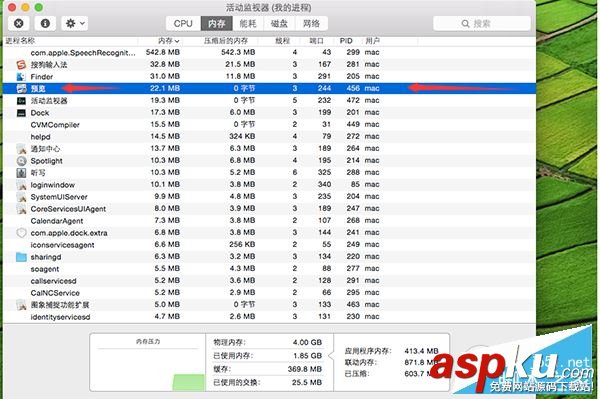Viewport: 600px width, 399px height.
Task: Click the 已使用内存 1.85 GB entry
Action: (268, 356)
